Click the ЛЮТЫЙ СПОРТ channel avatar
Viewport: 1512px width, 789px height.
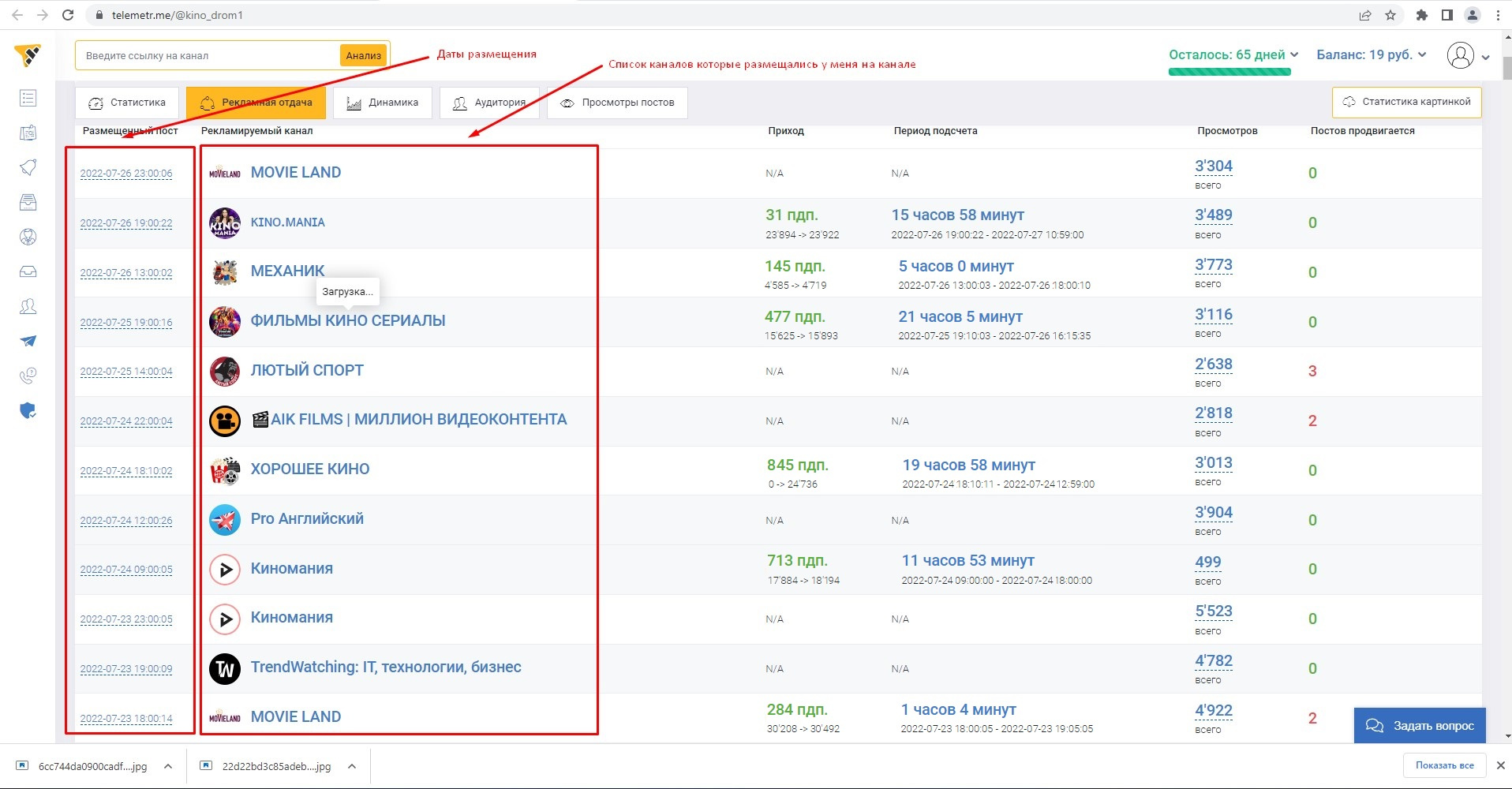pos(225,371)
